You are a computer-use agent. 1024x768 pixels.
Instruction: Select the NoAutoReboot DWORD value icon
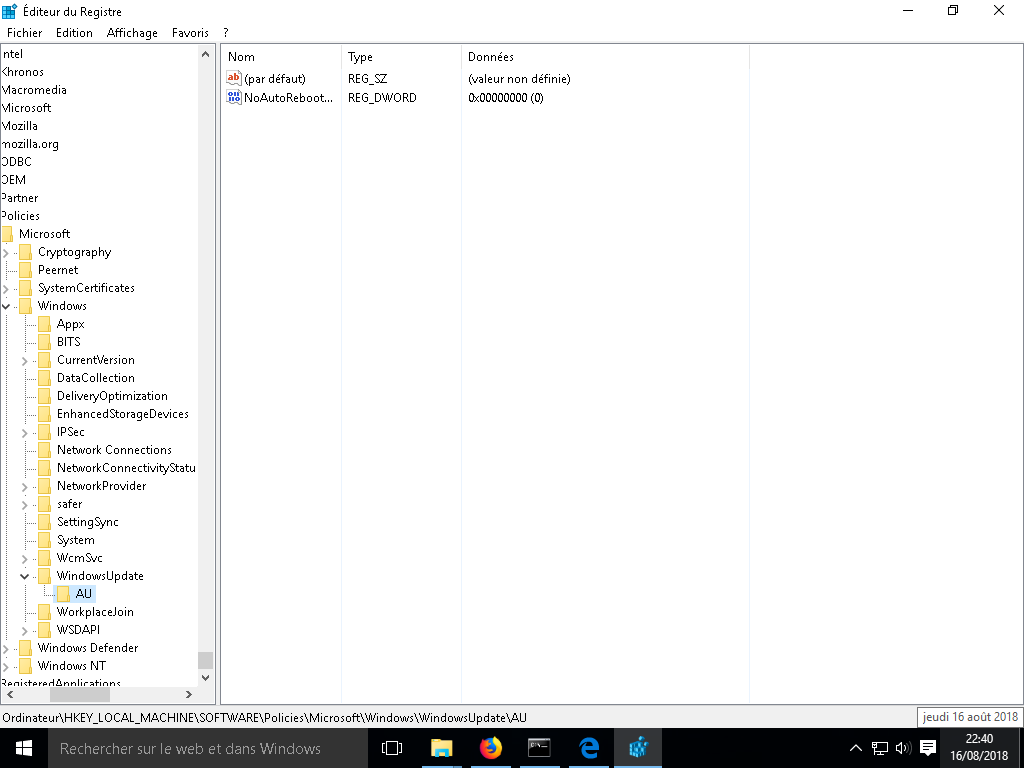(x=234, y=97)
